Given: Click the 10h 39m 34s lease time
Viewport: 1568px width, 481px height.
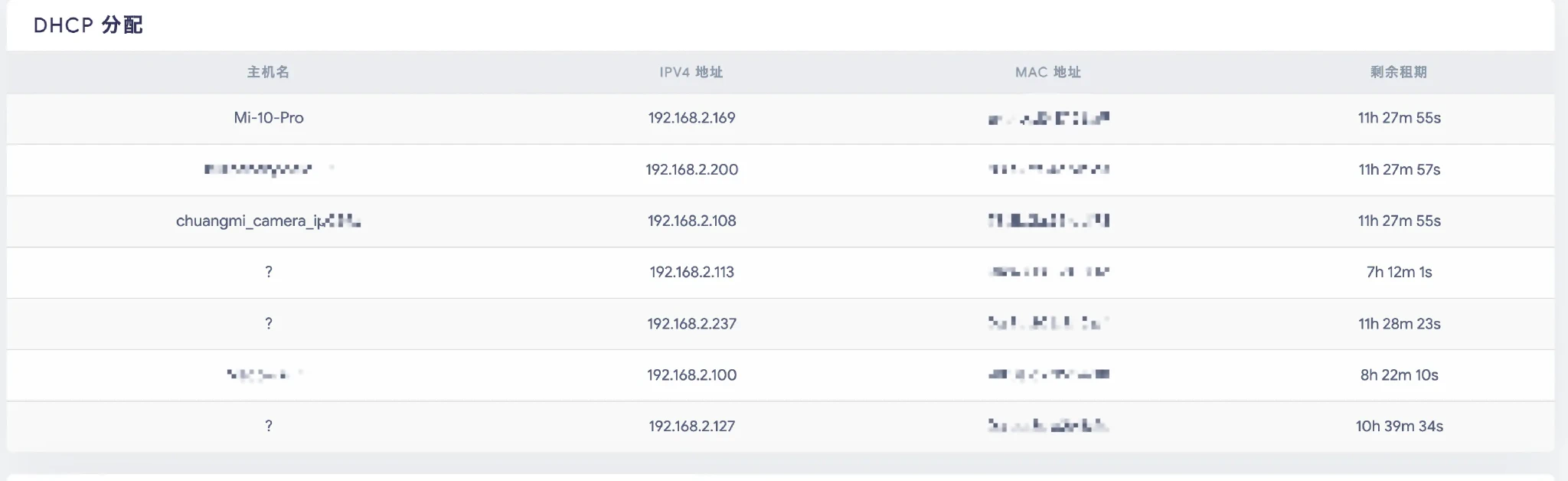Looking at the screenshot, I should click(x=1399, y=426).
